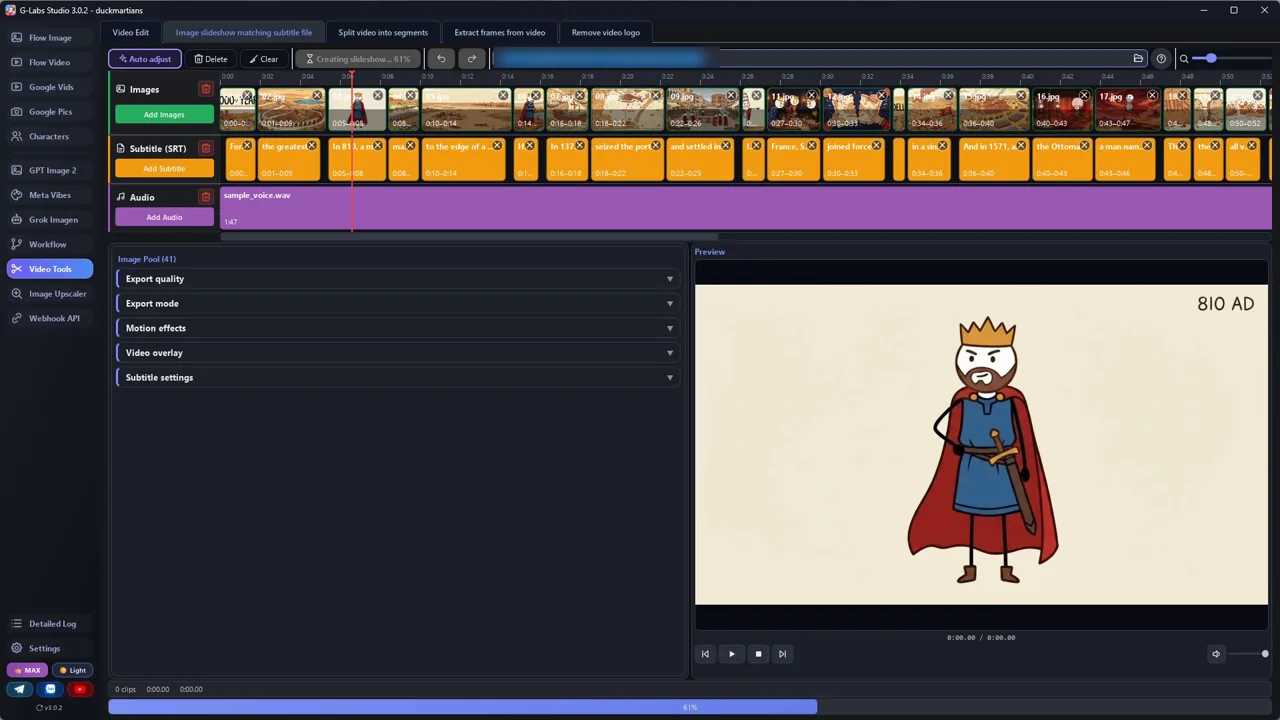Open the Zalo link icon

point(50,689)
